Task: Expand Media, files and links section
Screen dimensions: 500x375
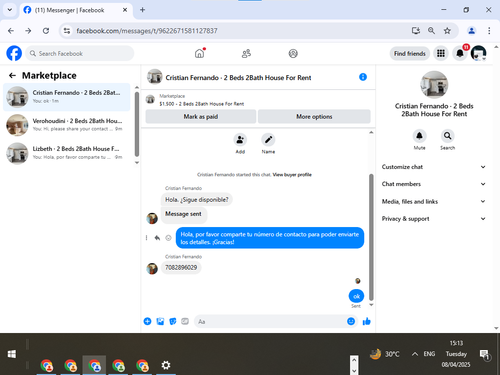Action: (434, 201)
